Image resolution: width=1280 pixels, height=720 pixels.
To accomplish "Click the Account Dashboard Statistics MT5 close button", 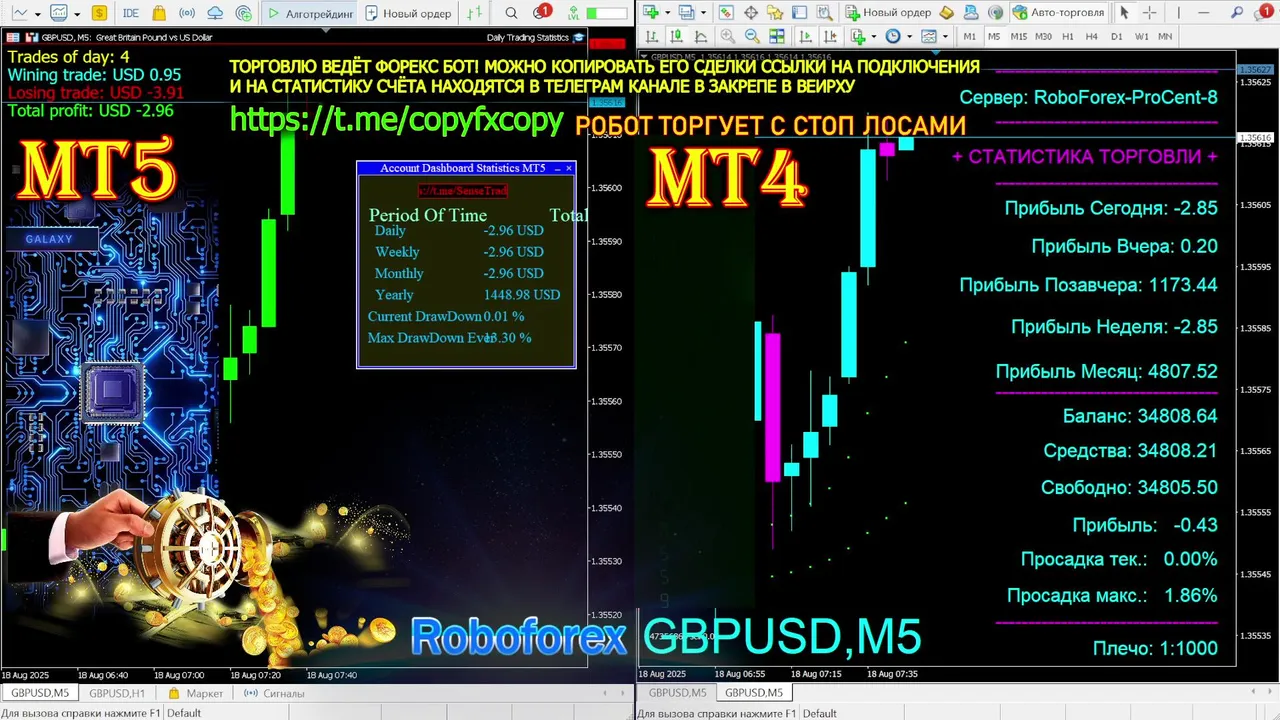I will tap(569, 168).
